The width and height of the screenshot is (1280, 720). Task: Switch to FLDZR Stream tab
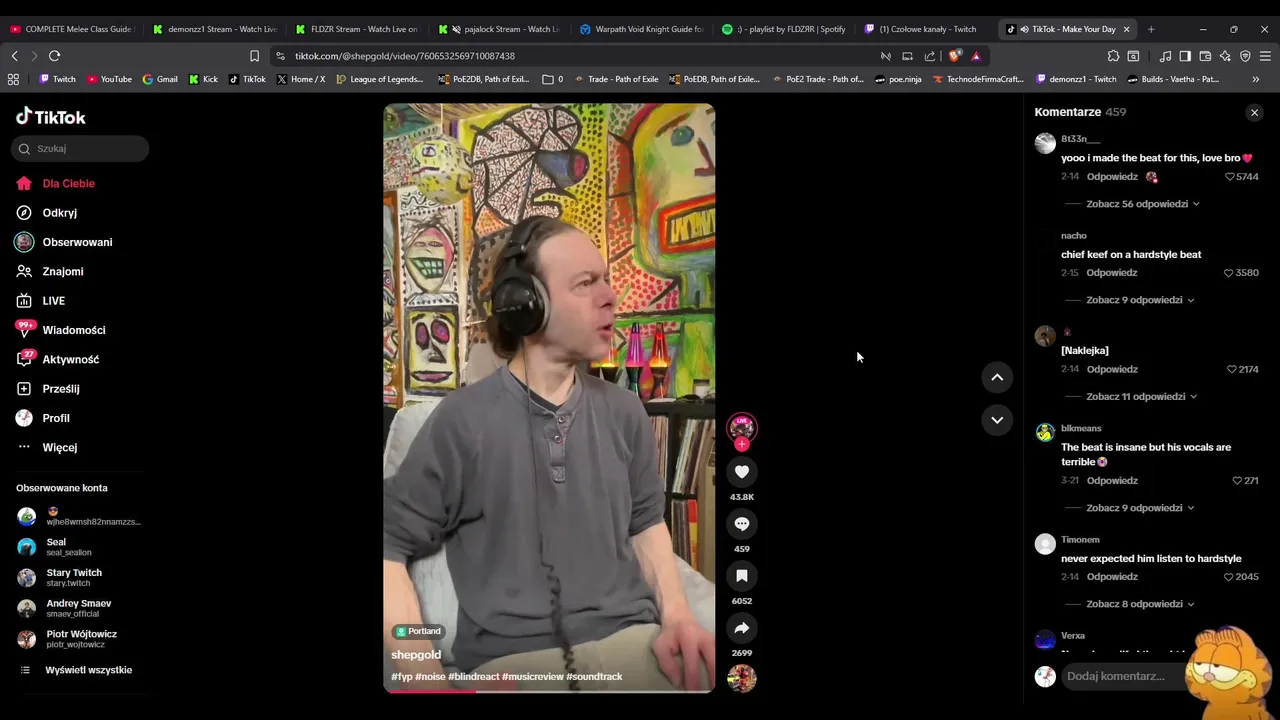point(357,29)
